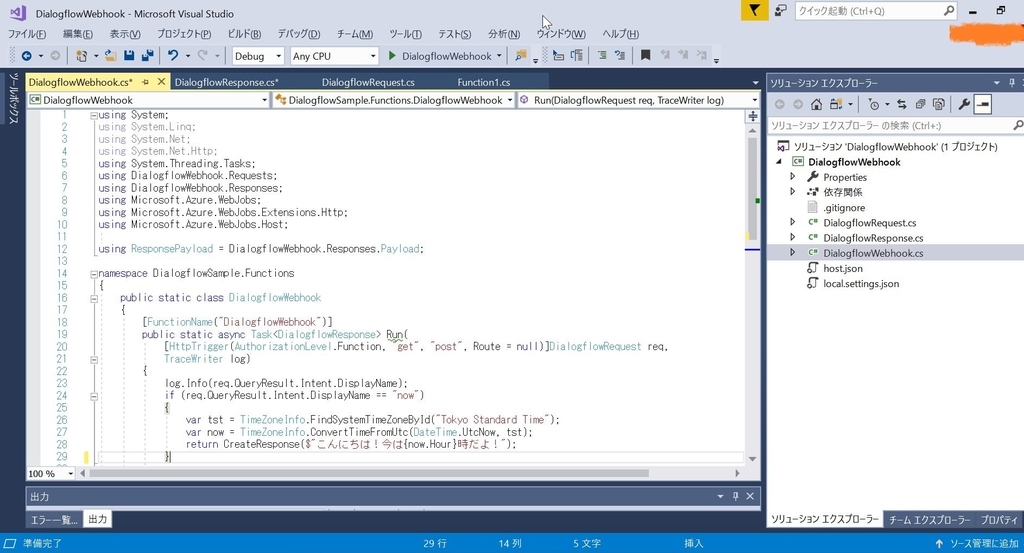1024x553 pixels.
Task: Expand the 依存関係 node
Action: click(793, 191)
